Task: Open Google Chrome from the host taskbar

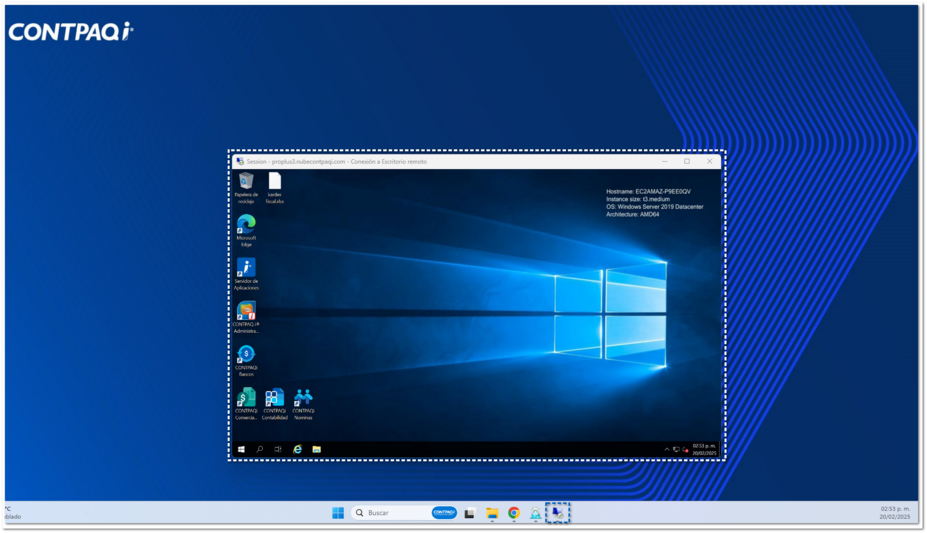Action: [513, 513]
